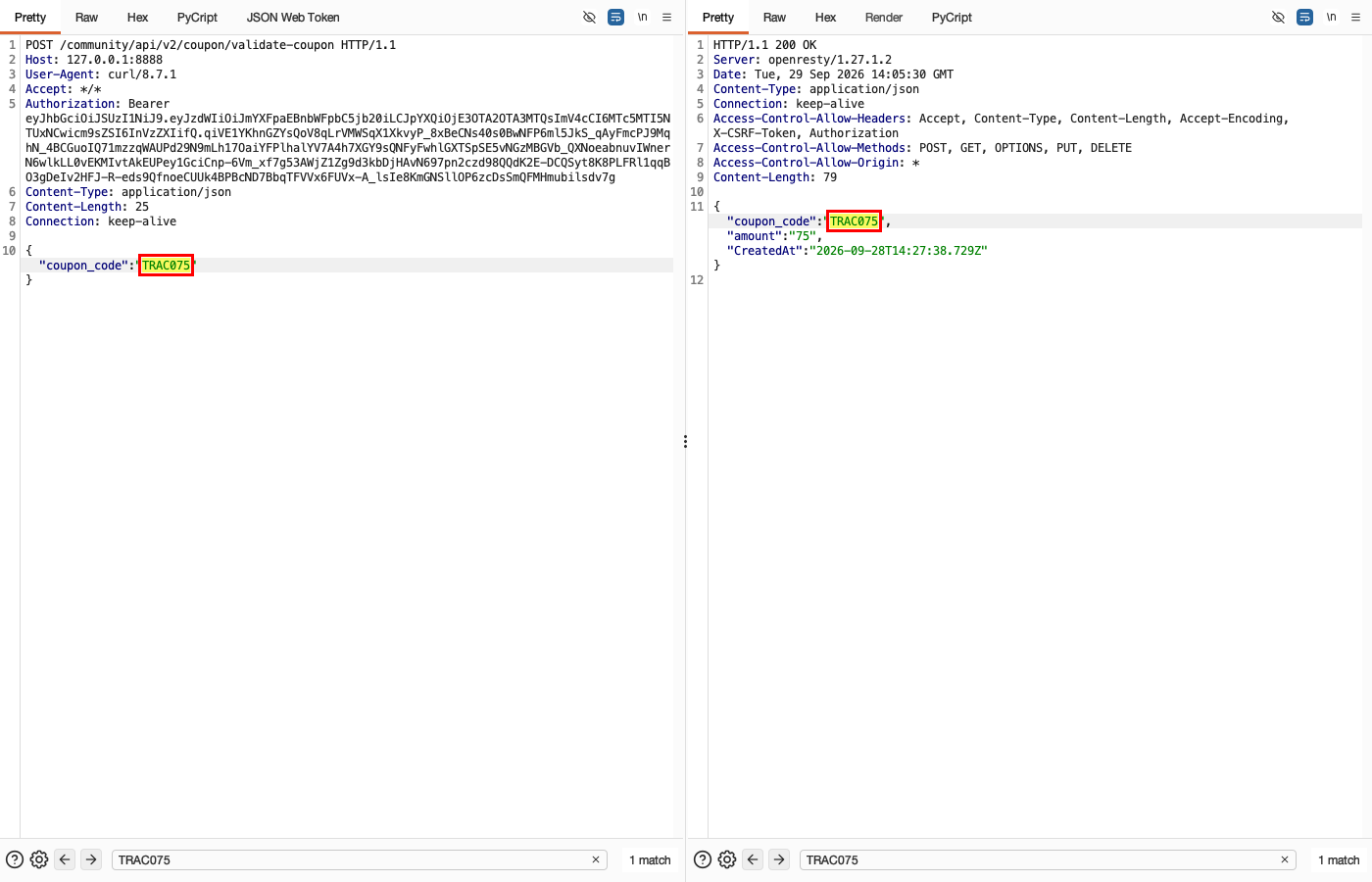The height and width of the screenshot is (882, 1372).
Task: Click request Connection keep-alive header
Action: click(101, 221)
